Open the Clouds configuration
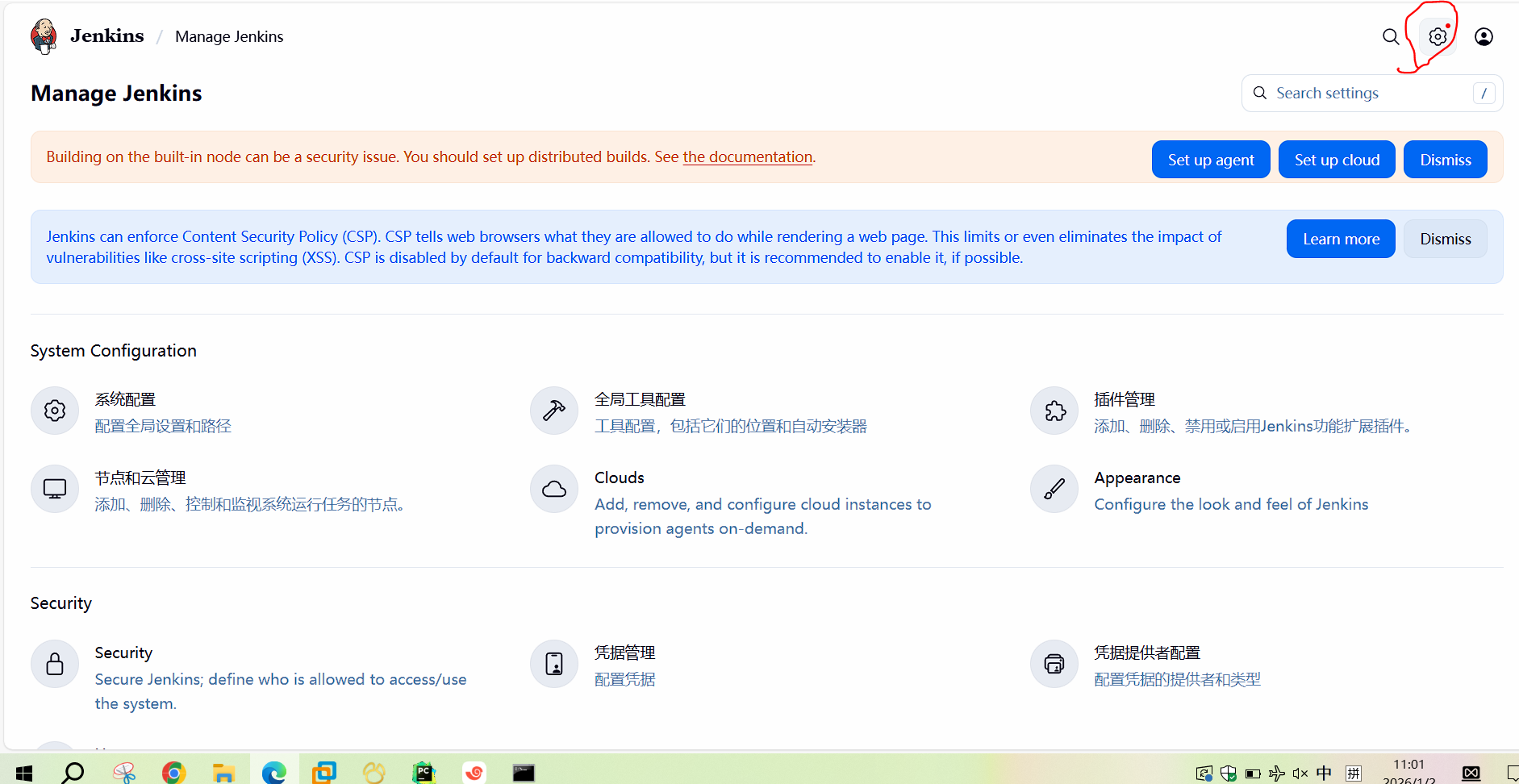The height and width of the screenshot is (784, 1519). 620,477
